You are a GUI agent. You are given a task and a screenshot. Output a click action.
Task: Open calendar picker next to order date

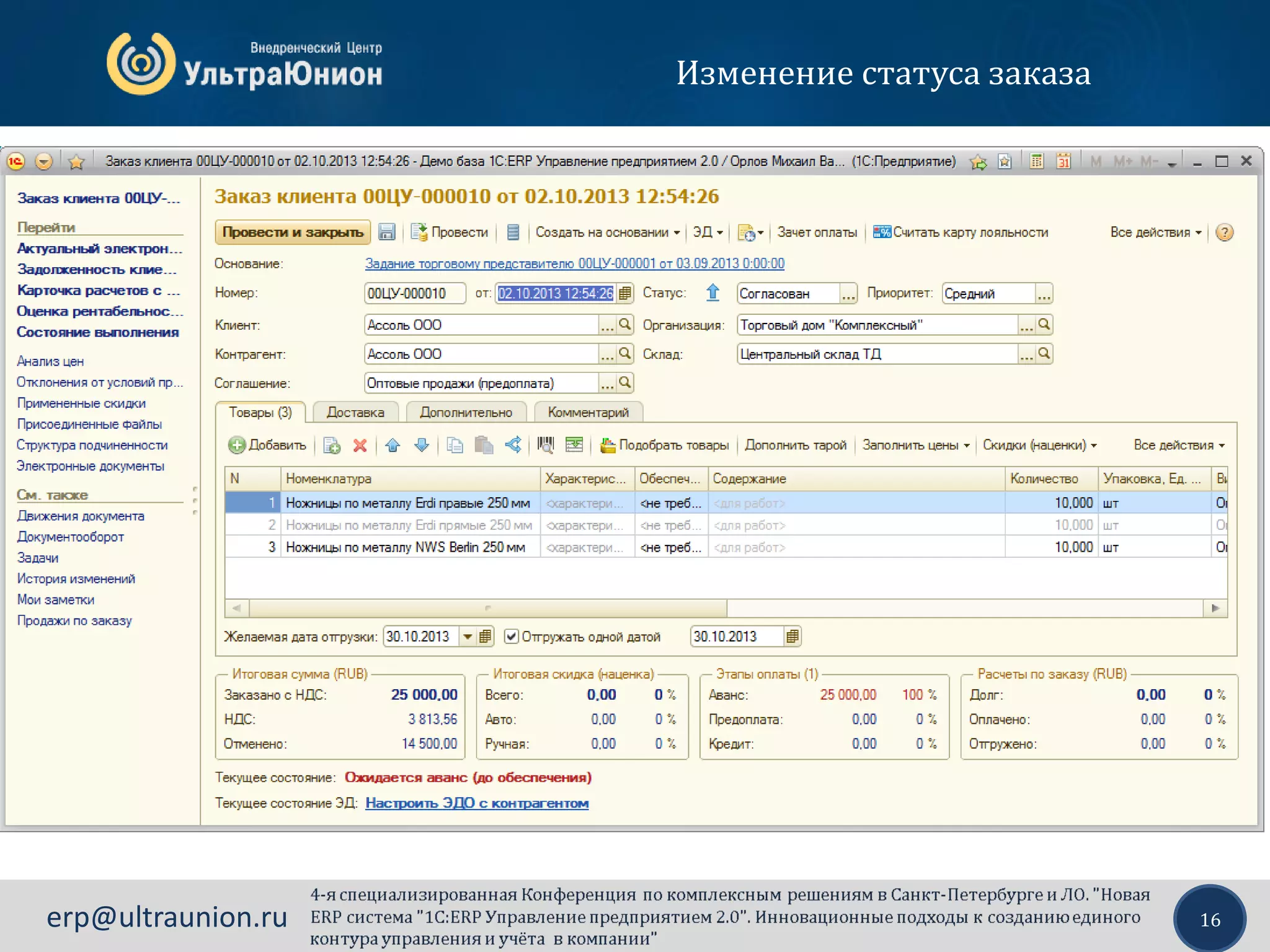click(x=625, y=293)
